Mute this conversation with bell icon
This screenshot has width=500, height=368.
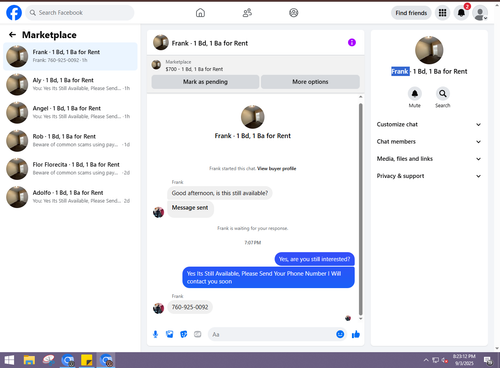pos(415,94)
